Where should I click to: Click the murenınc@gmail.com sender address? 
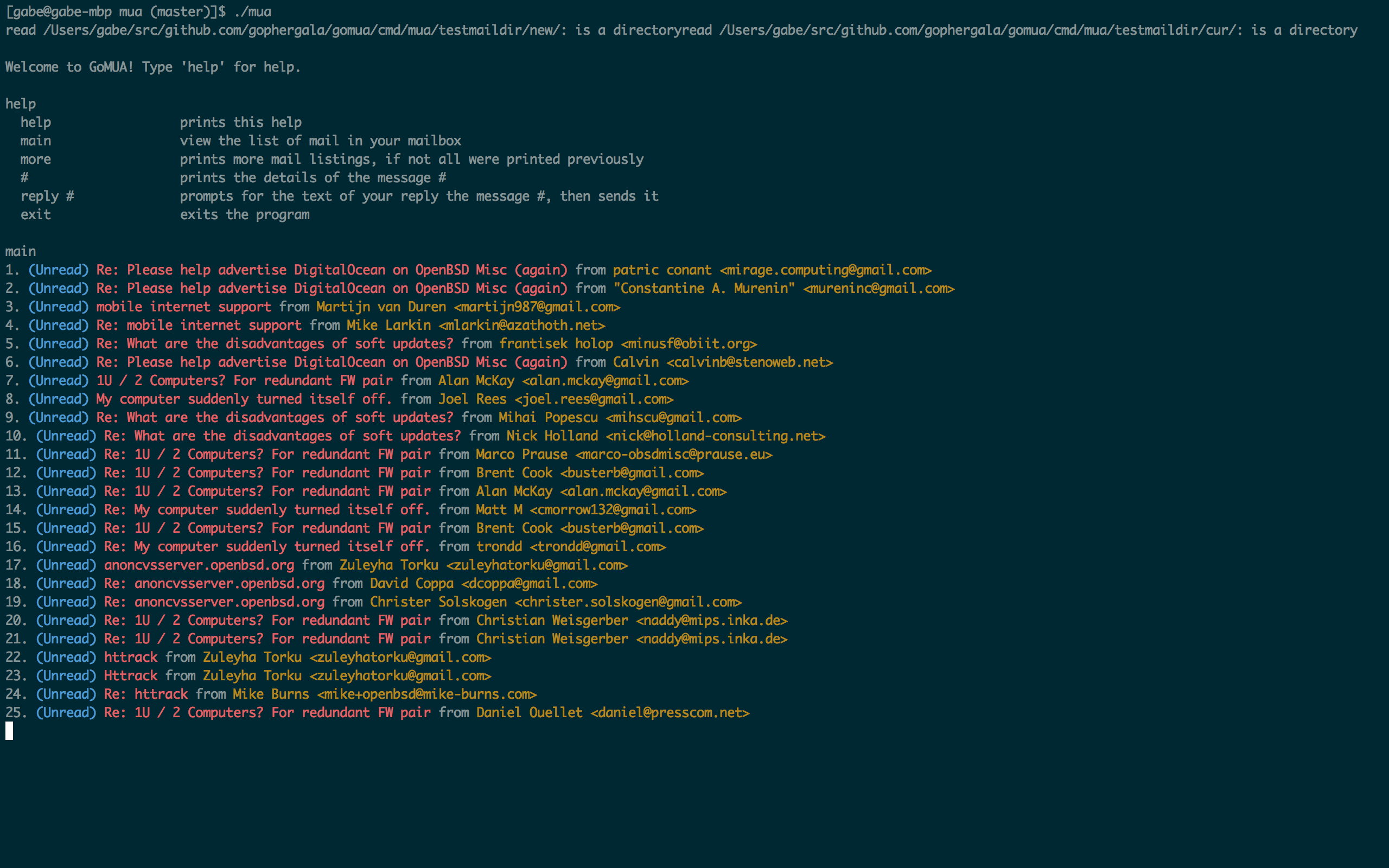tap(878, 288)
